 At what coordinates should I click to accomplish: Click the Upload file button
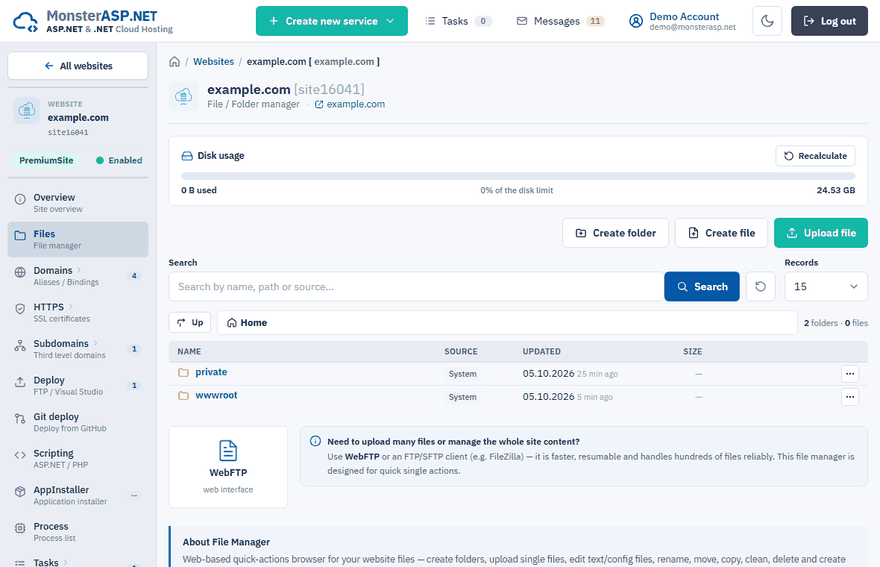[821, 233]
